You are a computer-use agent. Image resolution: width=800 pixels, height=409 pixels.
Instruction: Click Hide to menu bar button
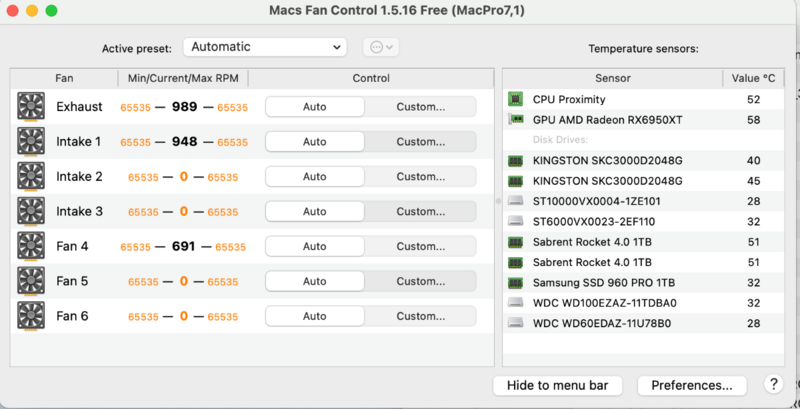point(557,385)
